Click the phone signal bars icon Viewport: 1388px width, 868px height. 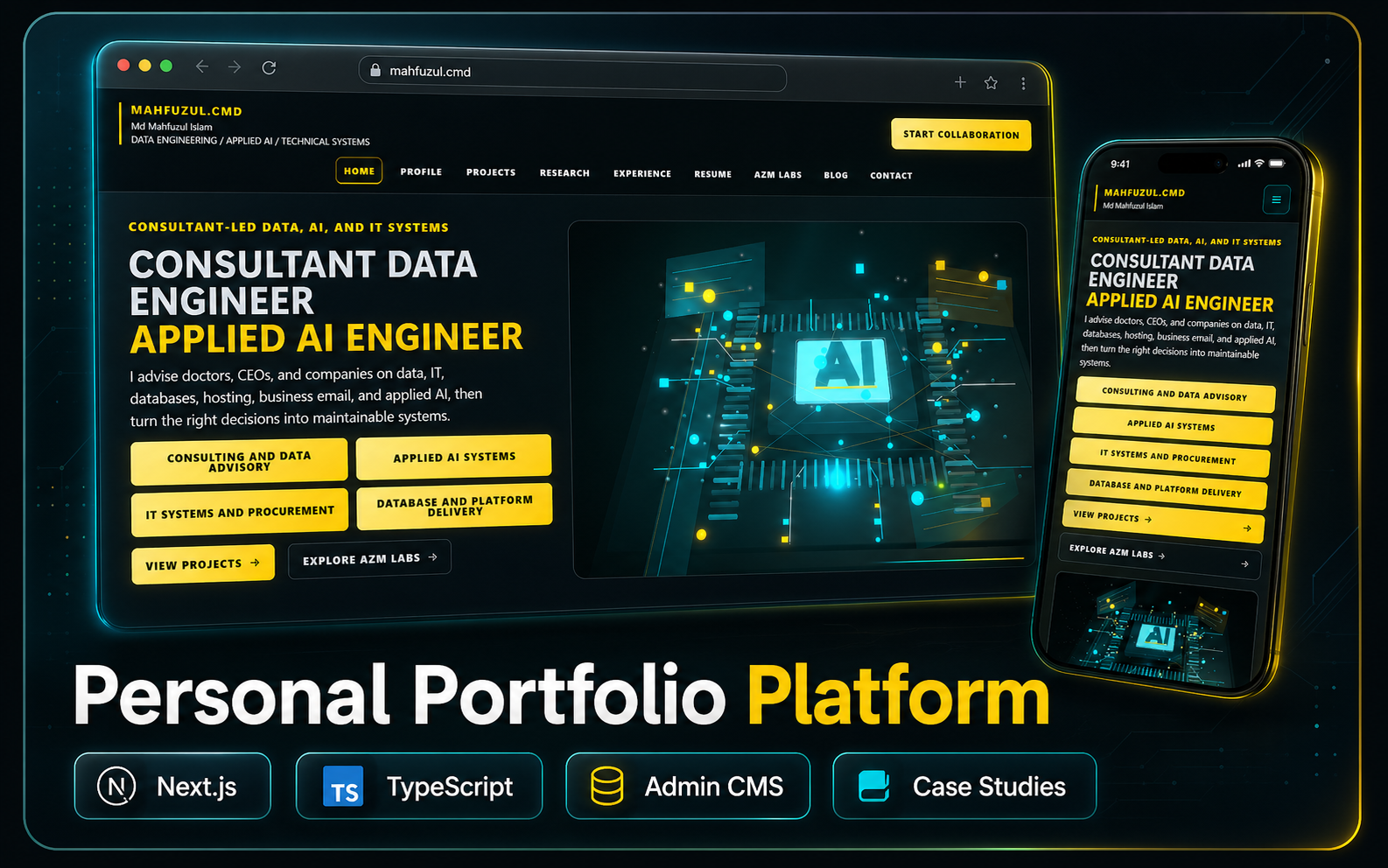(x=1244, y=164)
